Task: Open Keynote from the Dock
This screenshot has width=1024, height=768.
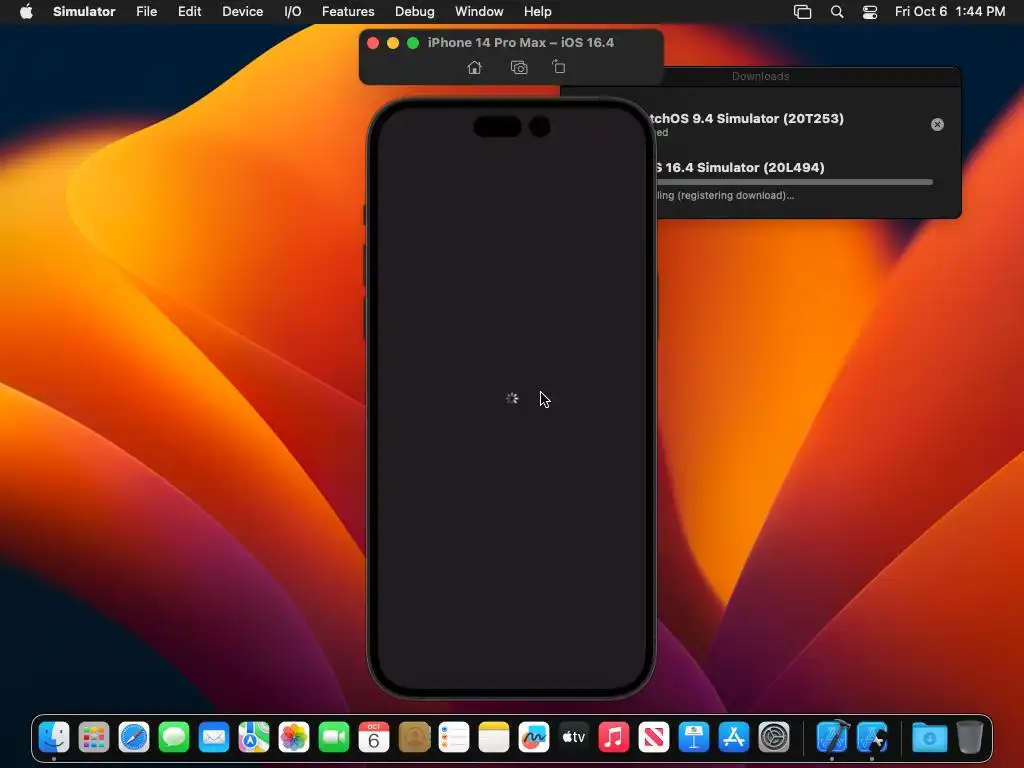Action: coord(694,737)
